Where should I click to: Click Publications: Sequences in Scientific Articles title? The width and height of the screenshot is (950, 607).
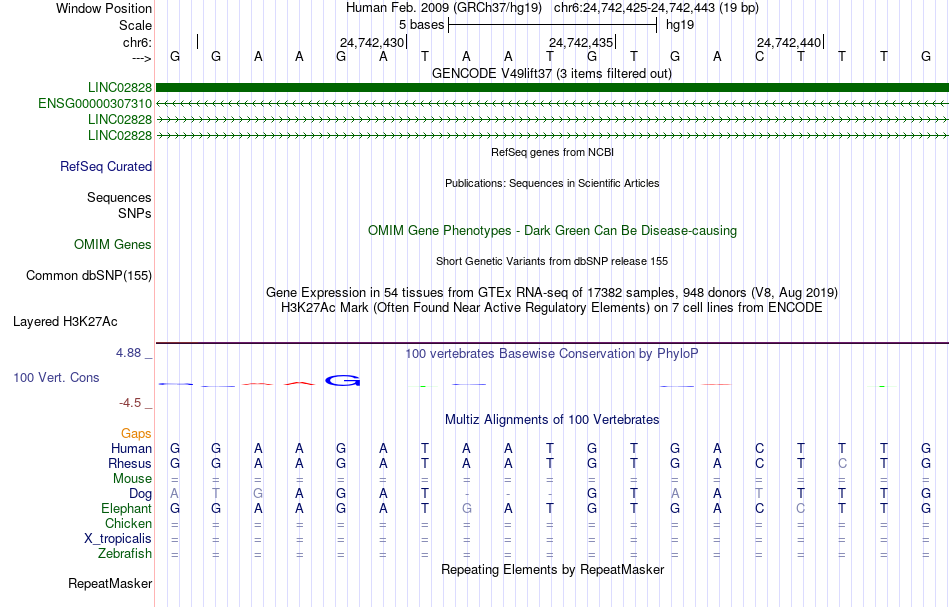tap(552, 183)
